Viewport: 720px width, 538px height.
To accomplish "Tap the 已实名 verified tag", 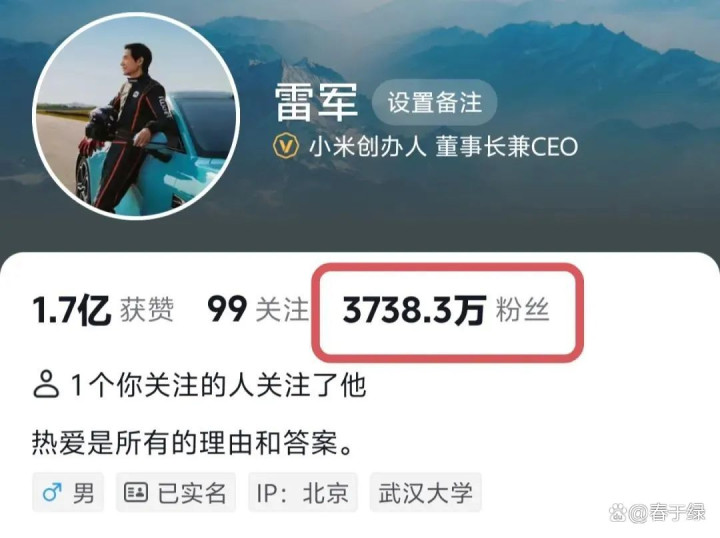I will (175, 493).
